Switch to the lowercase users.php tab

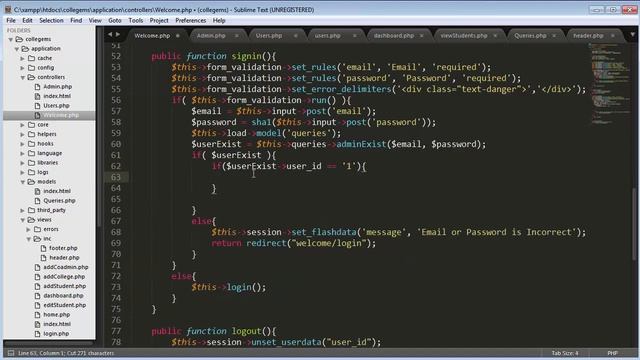(x=327, y=36)
